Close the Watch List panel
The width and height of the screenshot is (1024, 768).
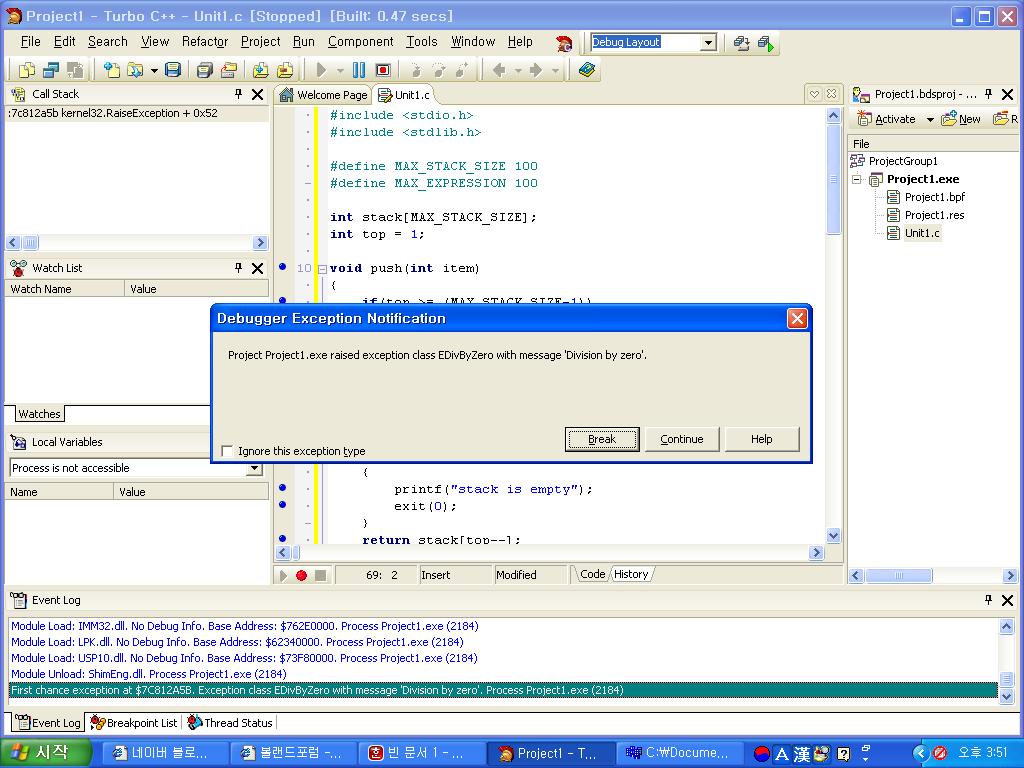257,268
